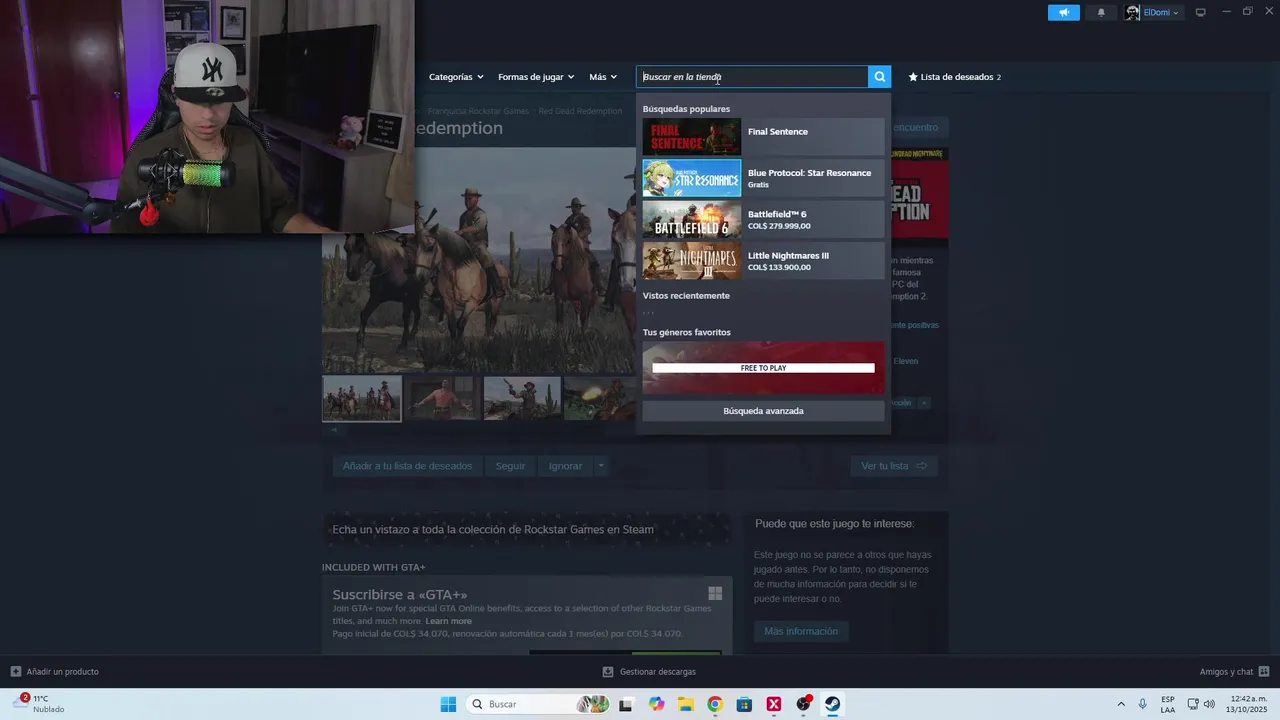Image resolution: width=1280 pixels, height=720 pixels.
Task: Click the Steam taskbar icon
Action: click(832, 704)
